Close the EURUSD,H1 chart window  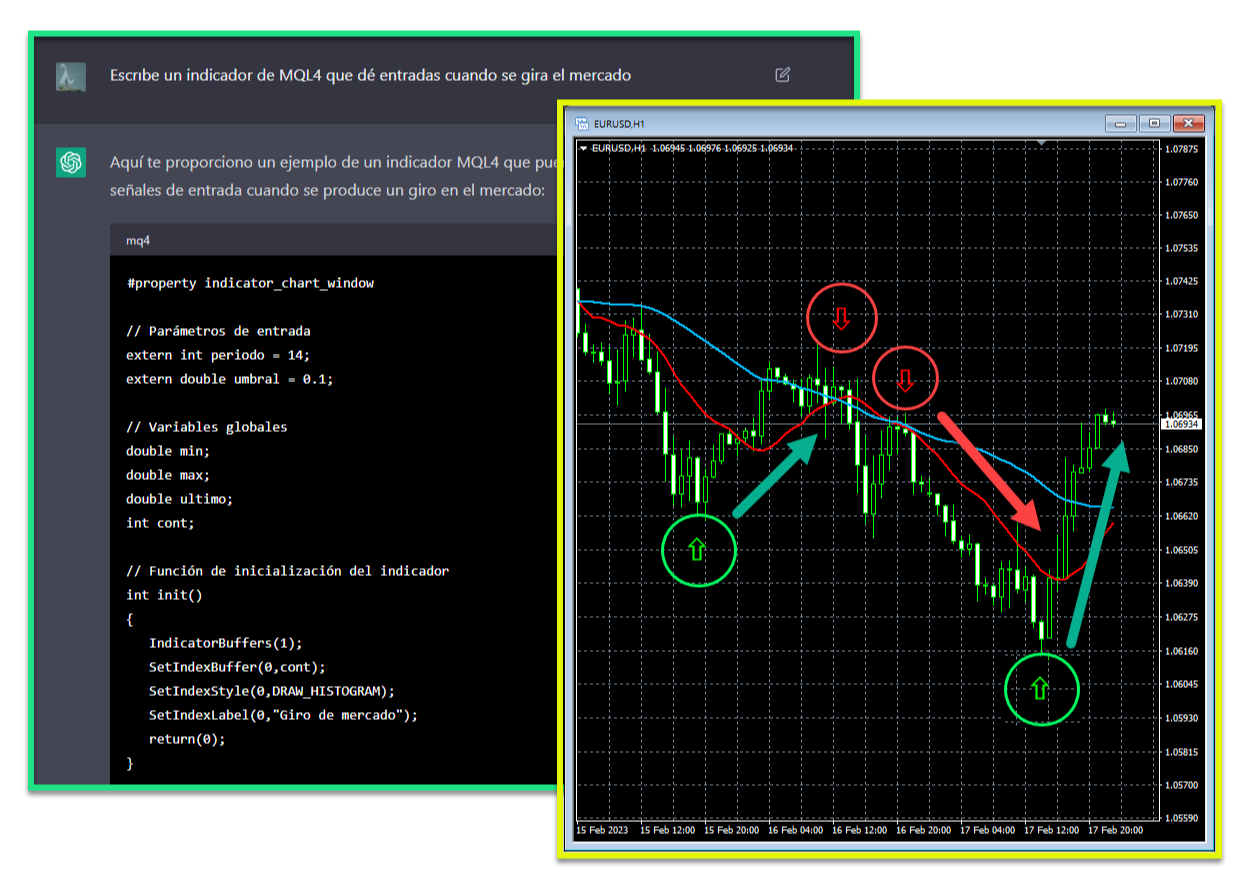1187,123
